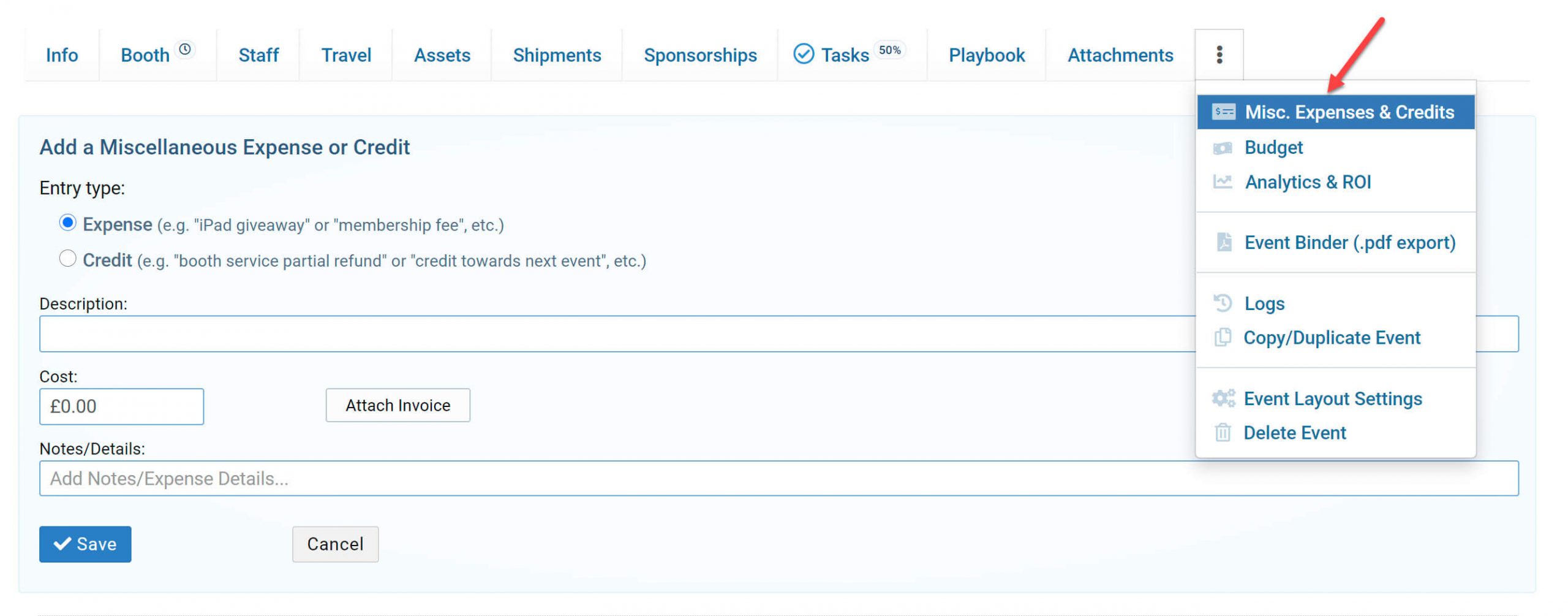This screenshot has width=1568, height=616.
Task: Switch to the Sponsorships tab
Action: coord(700,55)
